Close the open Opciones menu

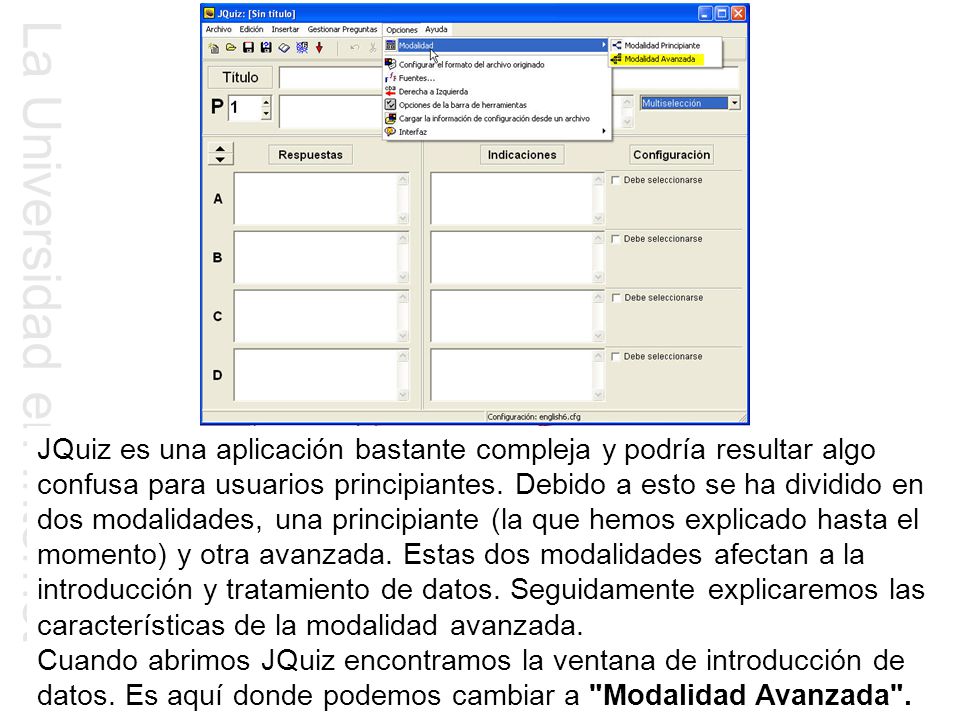402,29
